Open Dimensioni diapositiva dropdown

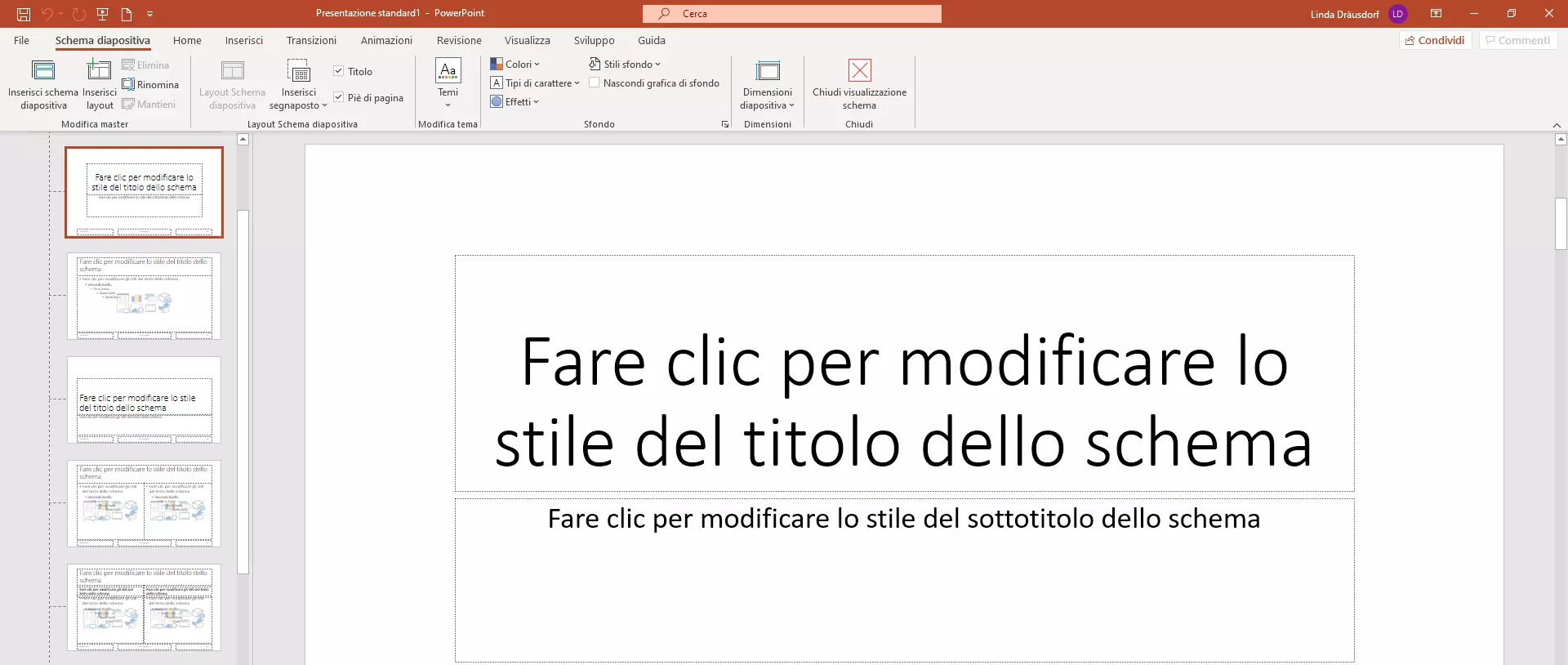[768, 84]
